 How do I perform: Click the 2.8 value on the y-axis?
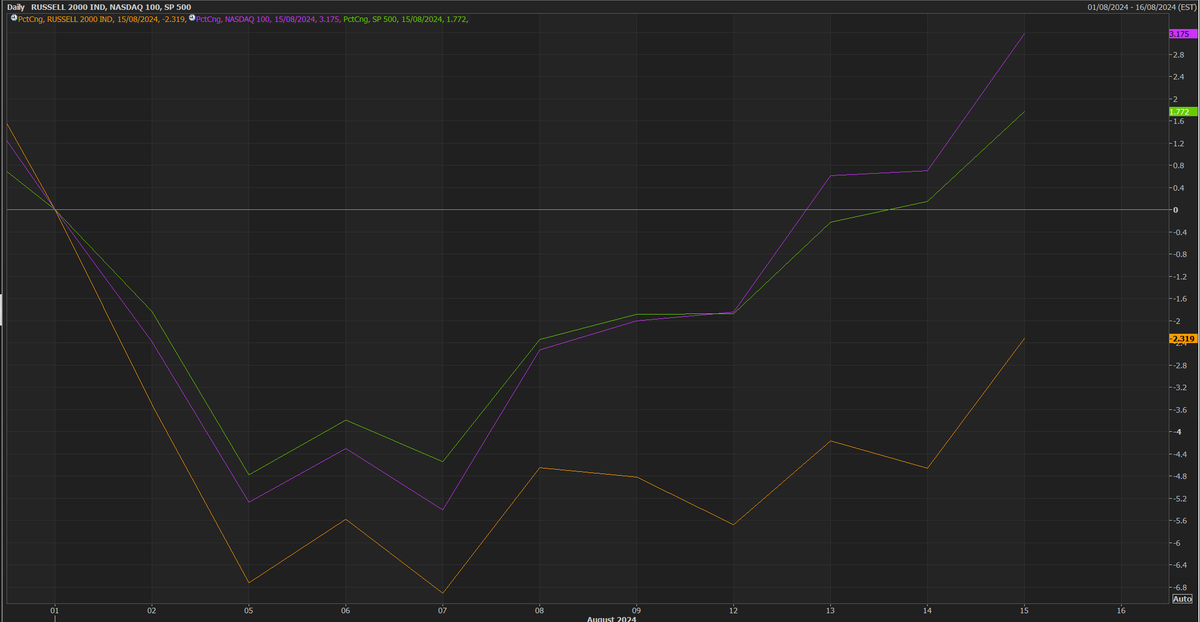1178,55
